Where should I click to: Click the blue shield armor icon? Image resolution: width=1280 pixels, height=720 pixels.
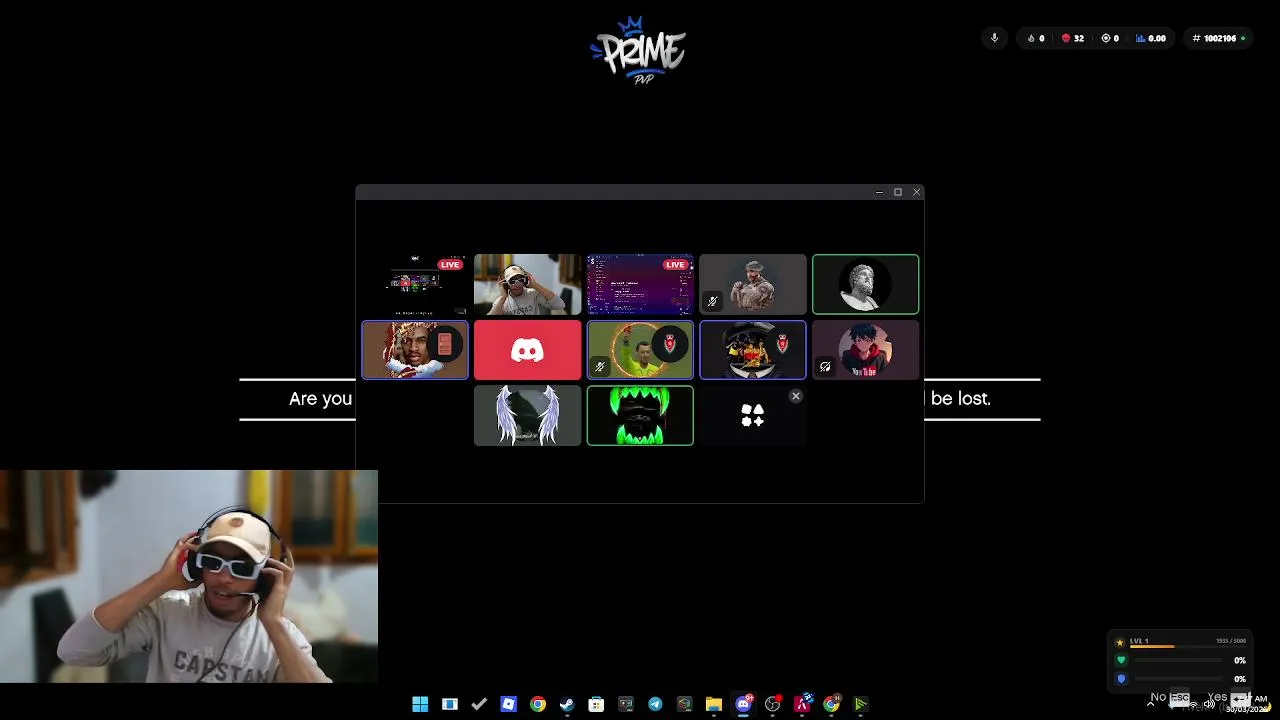(1121, 679)
